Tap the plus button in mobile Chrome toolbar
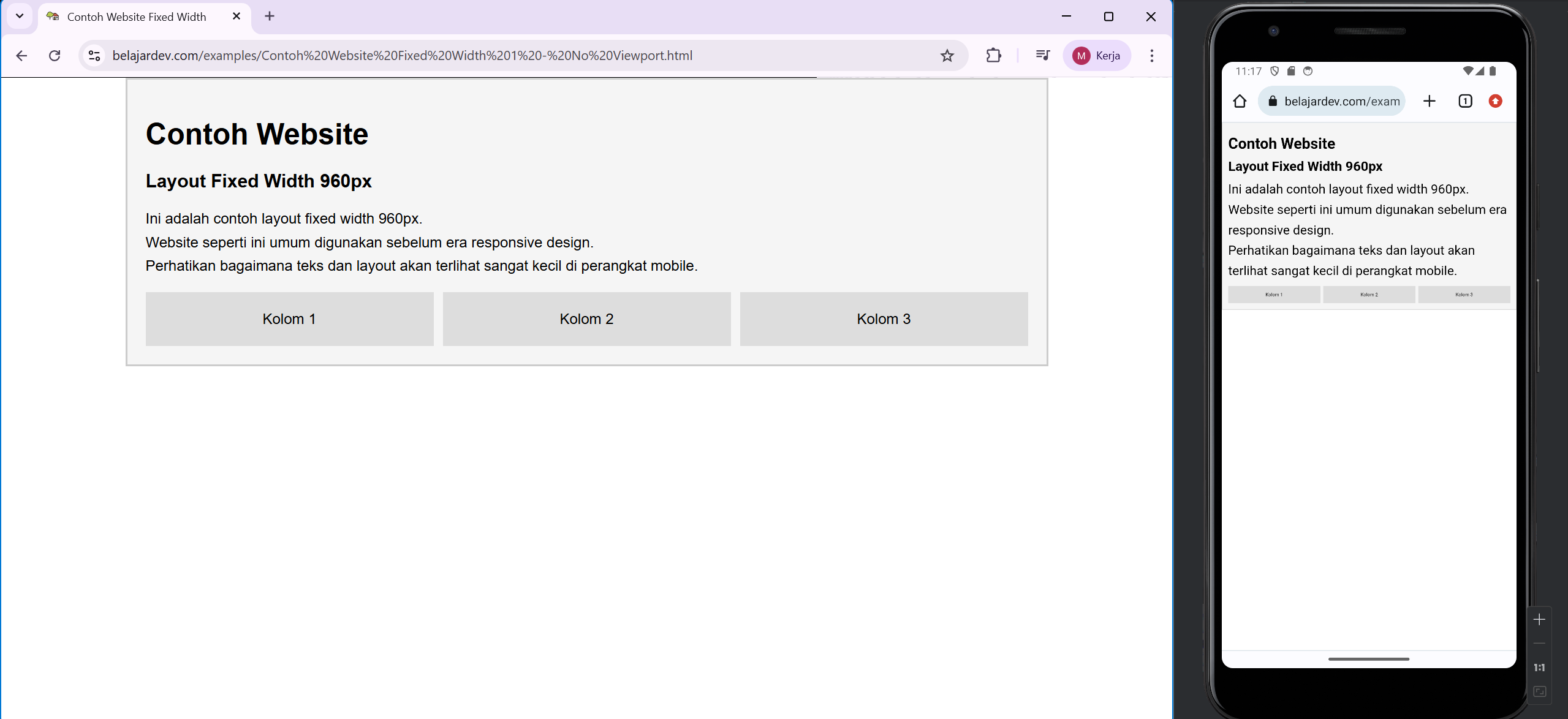 click(1430, 101)
